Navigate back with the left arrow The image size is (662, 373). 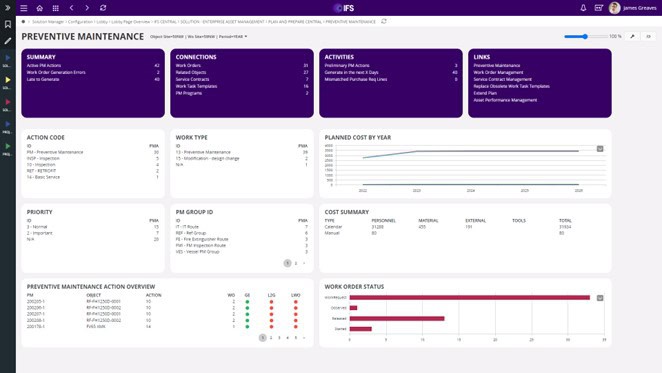[x=71, y=8]
